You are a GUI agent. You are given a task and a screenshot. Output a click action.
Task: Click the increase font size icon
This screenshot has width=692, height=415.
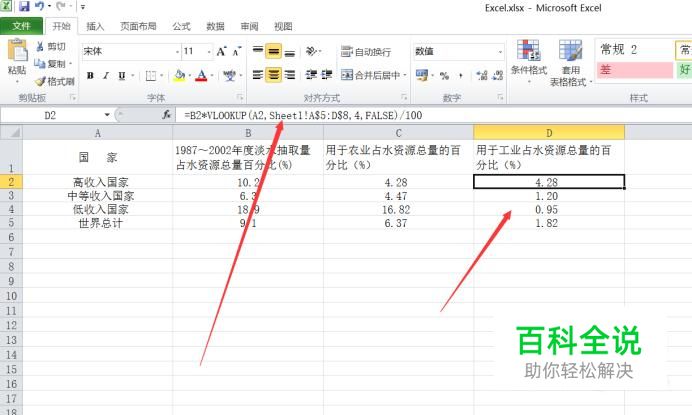(x=222, y=52)
